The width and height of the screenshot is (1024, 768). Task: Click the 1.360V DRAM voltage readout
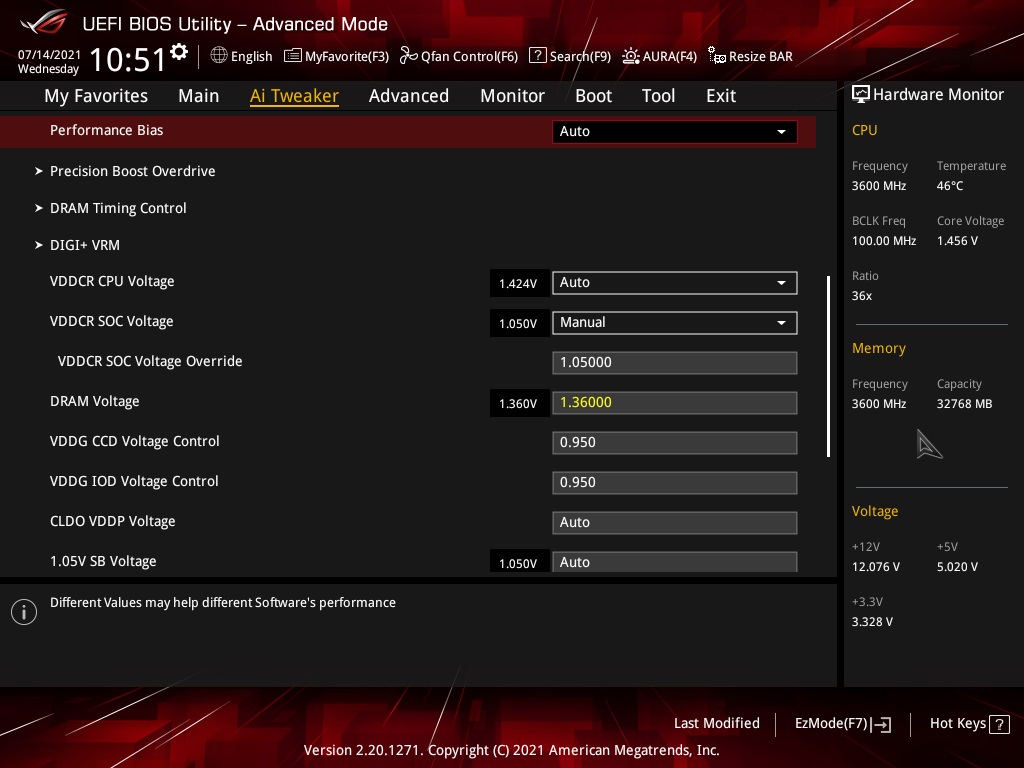[x=519, y=404]
